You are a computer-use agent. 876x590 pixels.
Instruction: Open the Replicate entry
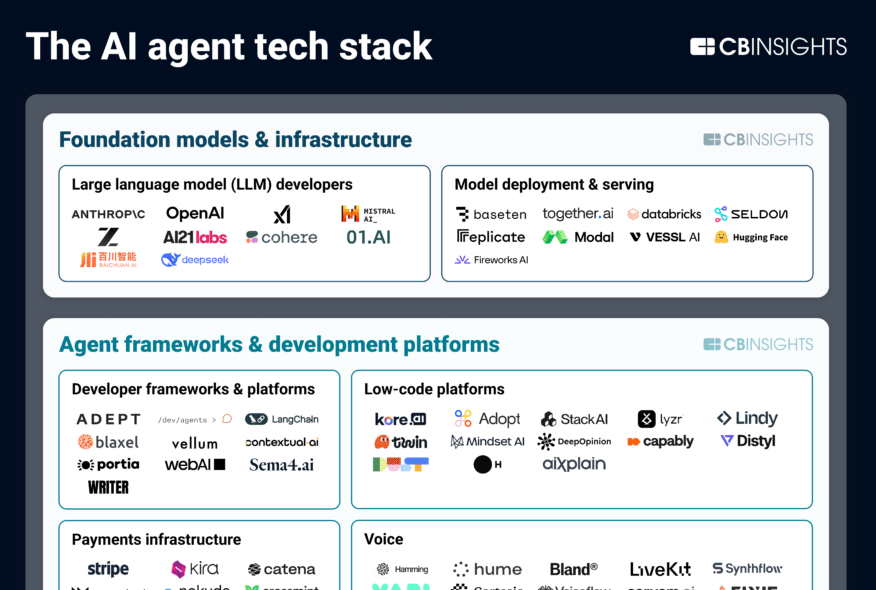point(490,237)
